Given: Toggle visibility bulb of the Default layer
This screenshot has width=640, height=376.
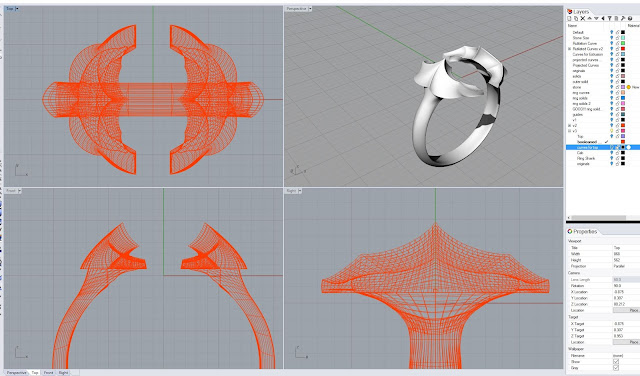Looking at the screenshot, I should (611, 32).
